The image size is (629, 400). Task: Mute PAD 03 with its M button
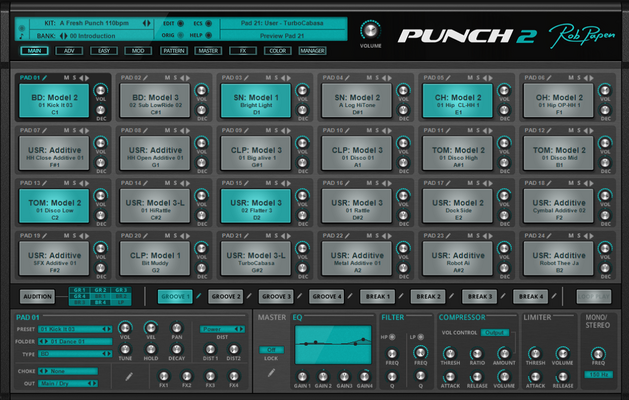pos(268,78)
